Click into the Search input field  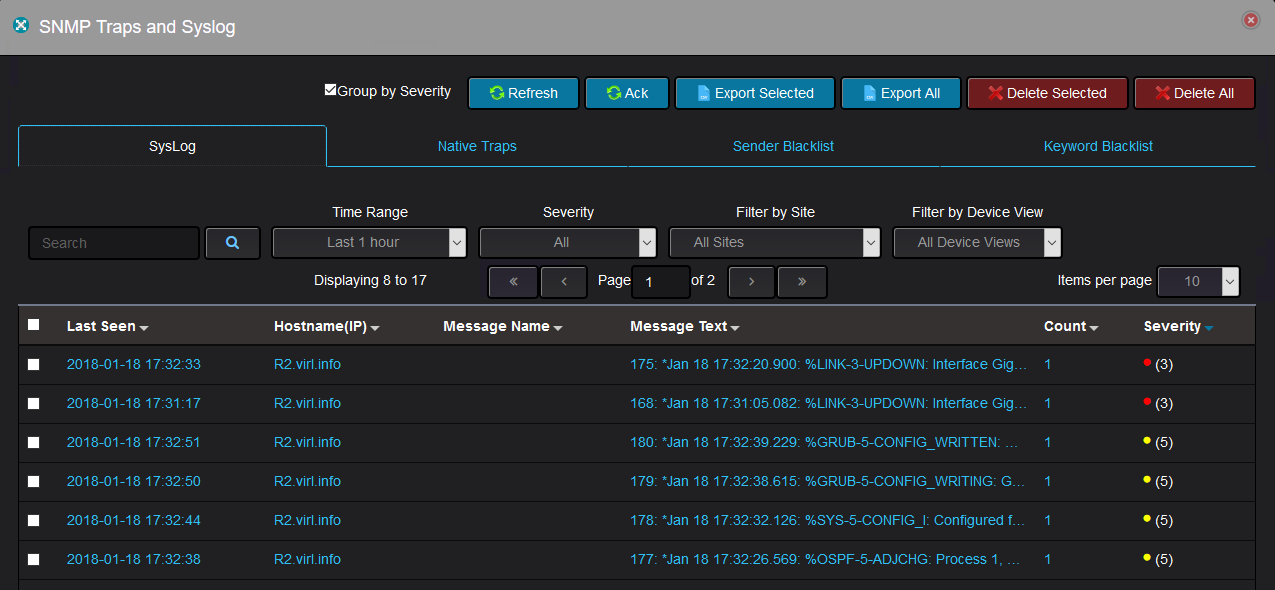pyautogui.click(x=114, y=243)
